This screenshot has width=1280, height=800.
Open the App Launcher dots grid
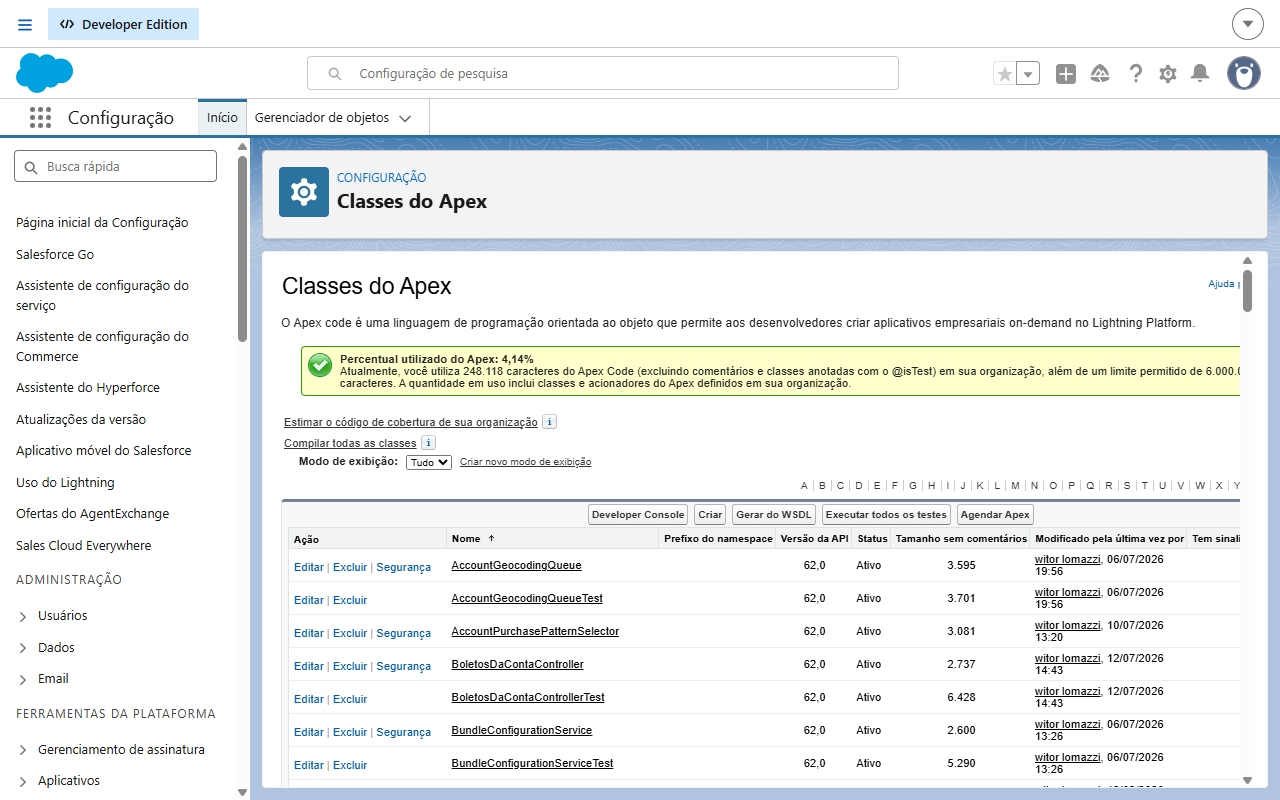pos(40,117)
